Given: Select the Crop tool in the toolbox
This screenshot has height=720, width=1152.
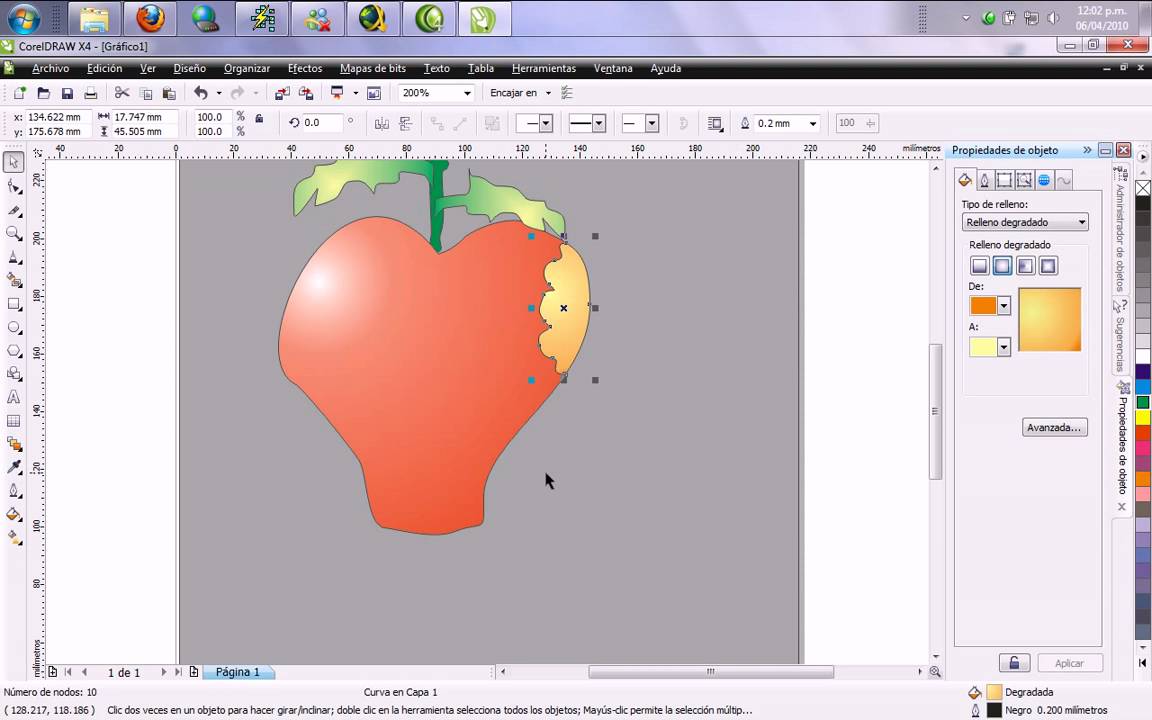Looking at the screenshot, I should (14, 210).
